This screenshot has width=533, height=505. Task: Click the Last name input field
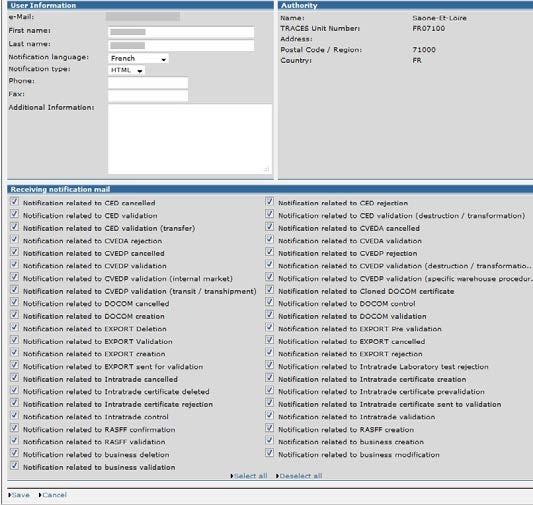click(x=181, y=46)
